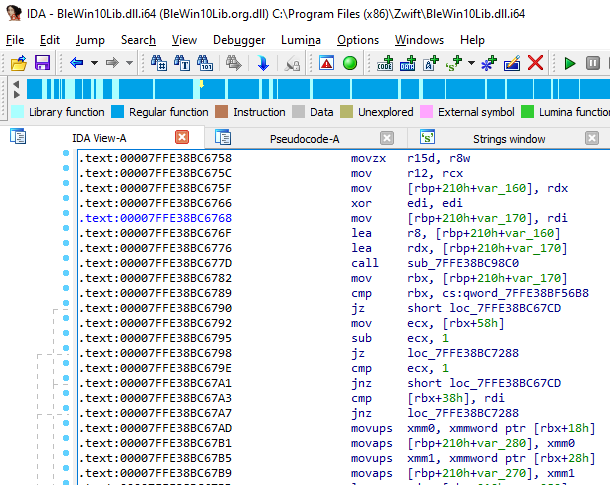Click the Open file folder icon
Image resolution: width=610 pixels, height=485 pixels.
click(18, 63)
